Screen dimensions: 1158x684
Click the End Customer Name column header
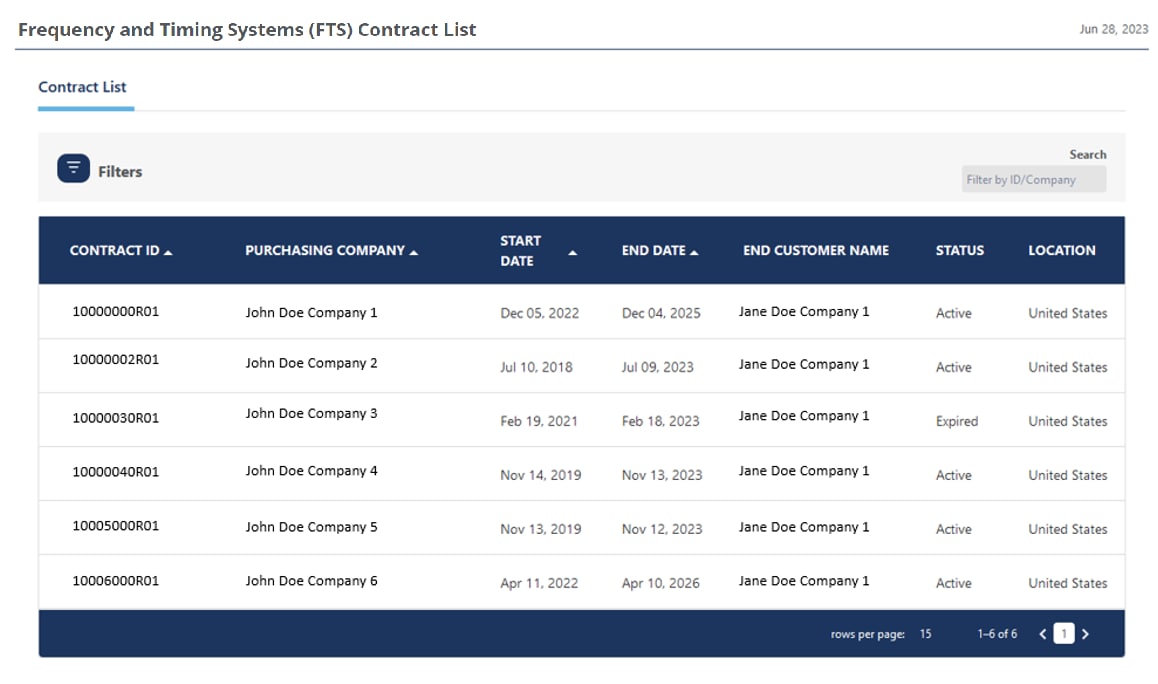[x=815, y=251]
